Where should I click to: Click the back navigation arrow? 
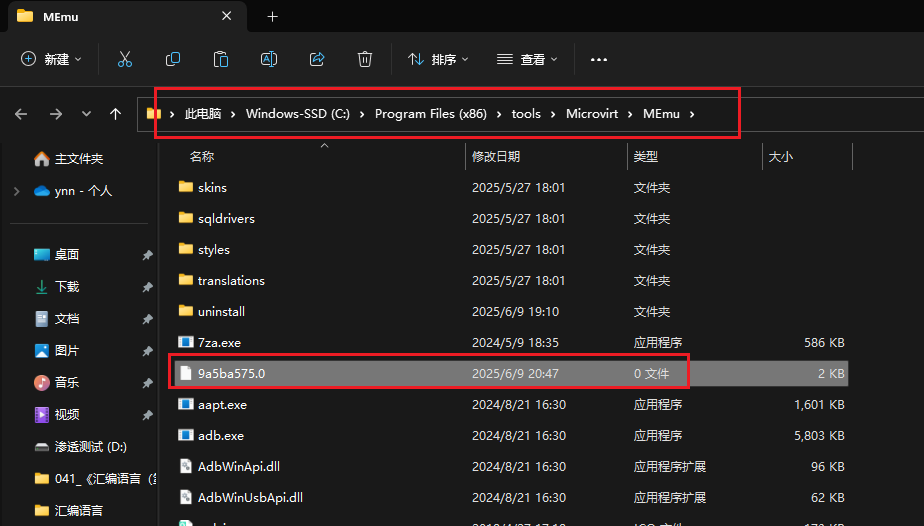(21, 114)
